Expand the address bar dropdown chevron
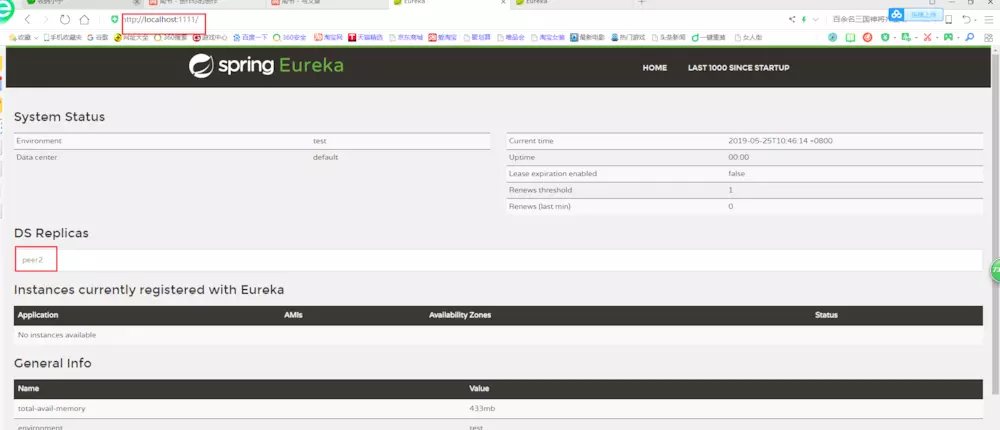This screenshot has width=1000, height=430. click(816, 20)
